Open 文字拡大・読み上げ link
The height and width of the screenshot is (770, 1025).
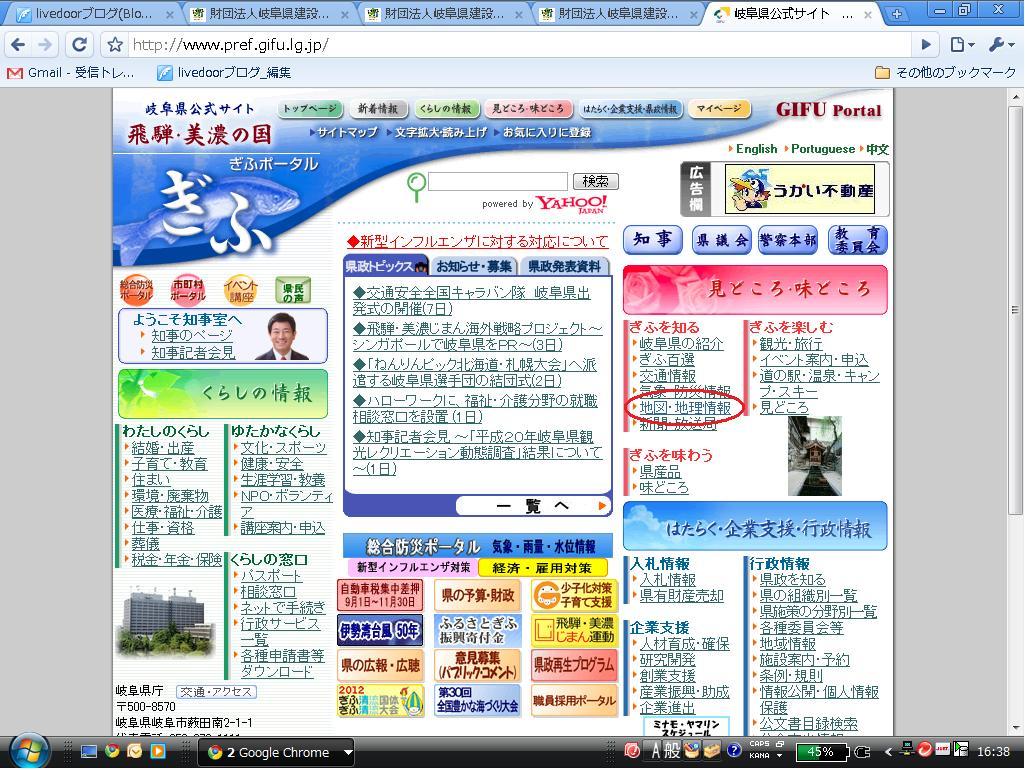[441, 132]
